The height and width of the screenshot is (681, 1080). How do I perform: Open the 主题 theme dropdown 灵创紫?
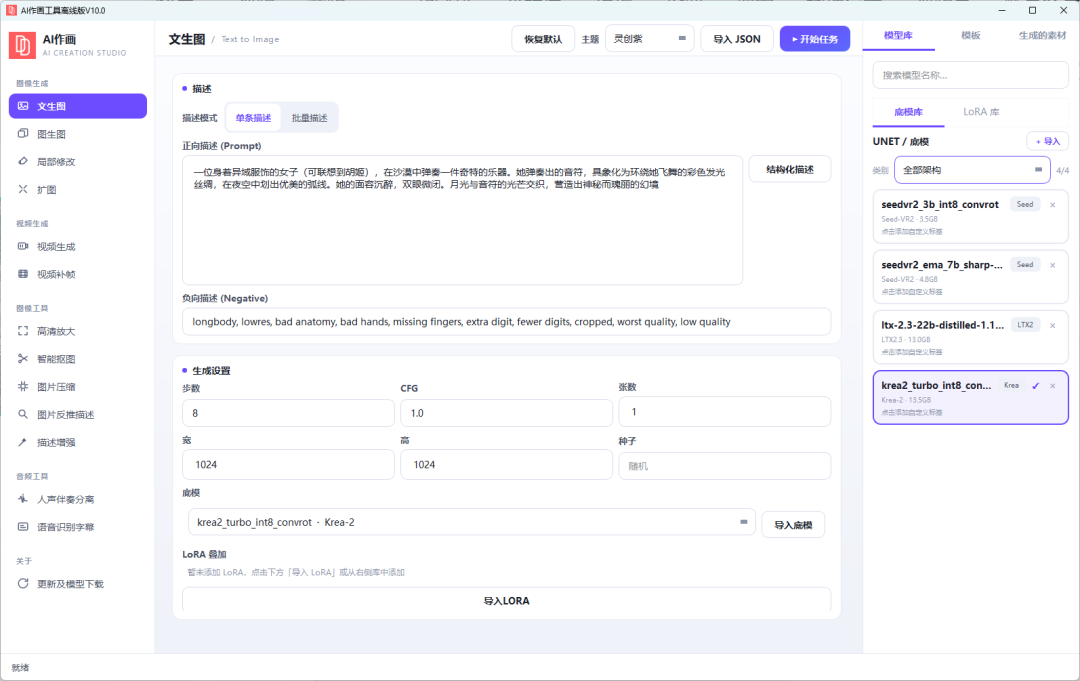click(x=650, y=39)
